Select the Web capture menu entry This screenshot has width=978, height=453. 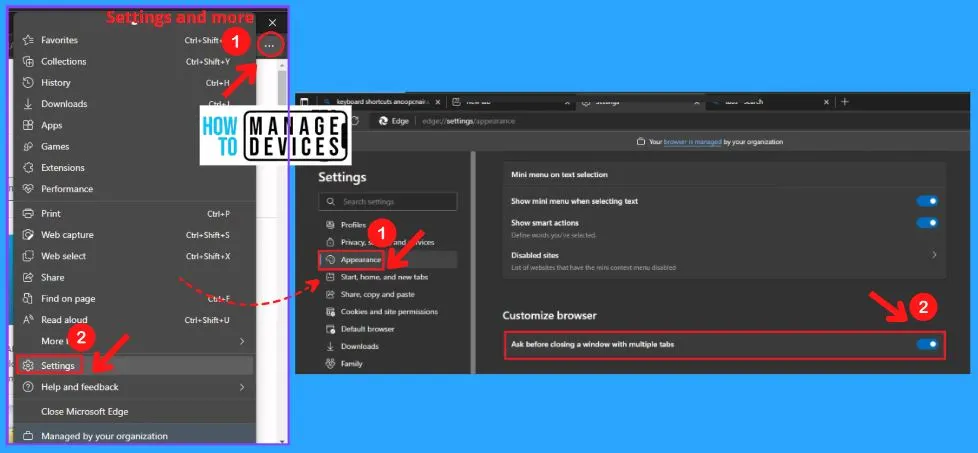[134, 235]
